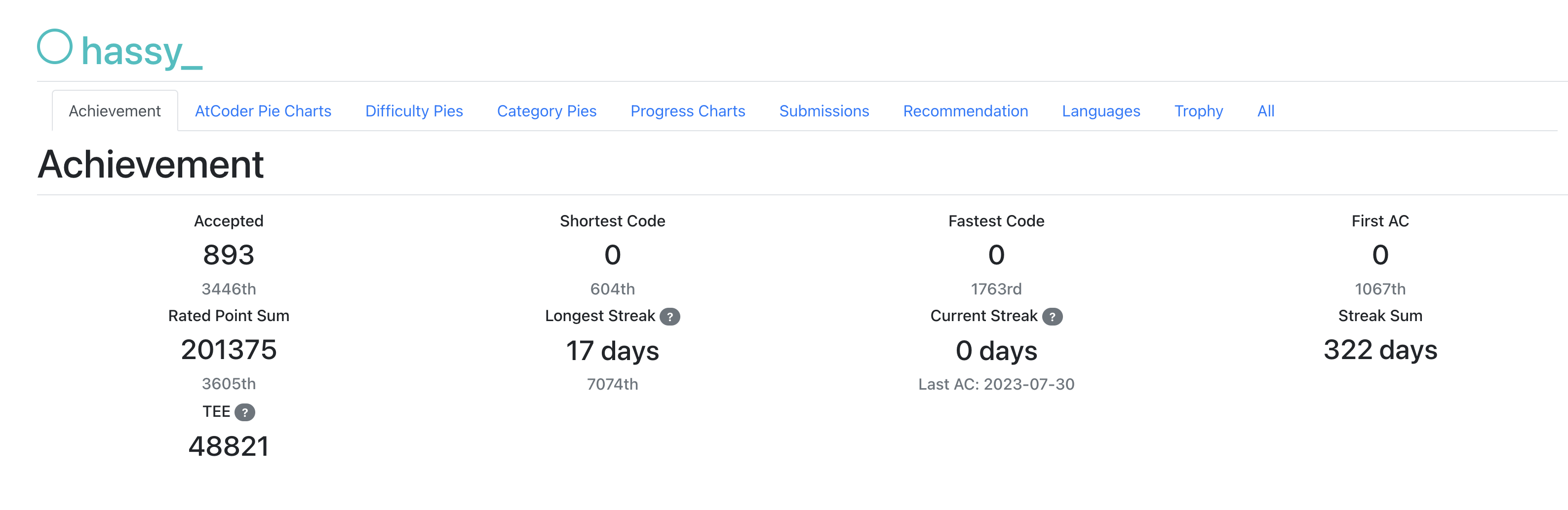Click the TEE question mark icon

(x=245, y=412)
